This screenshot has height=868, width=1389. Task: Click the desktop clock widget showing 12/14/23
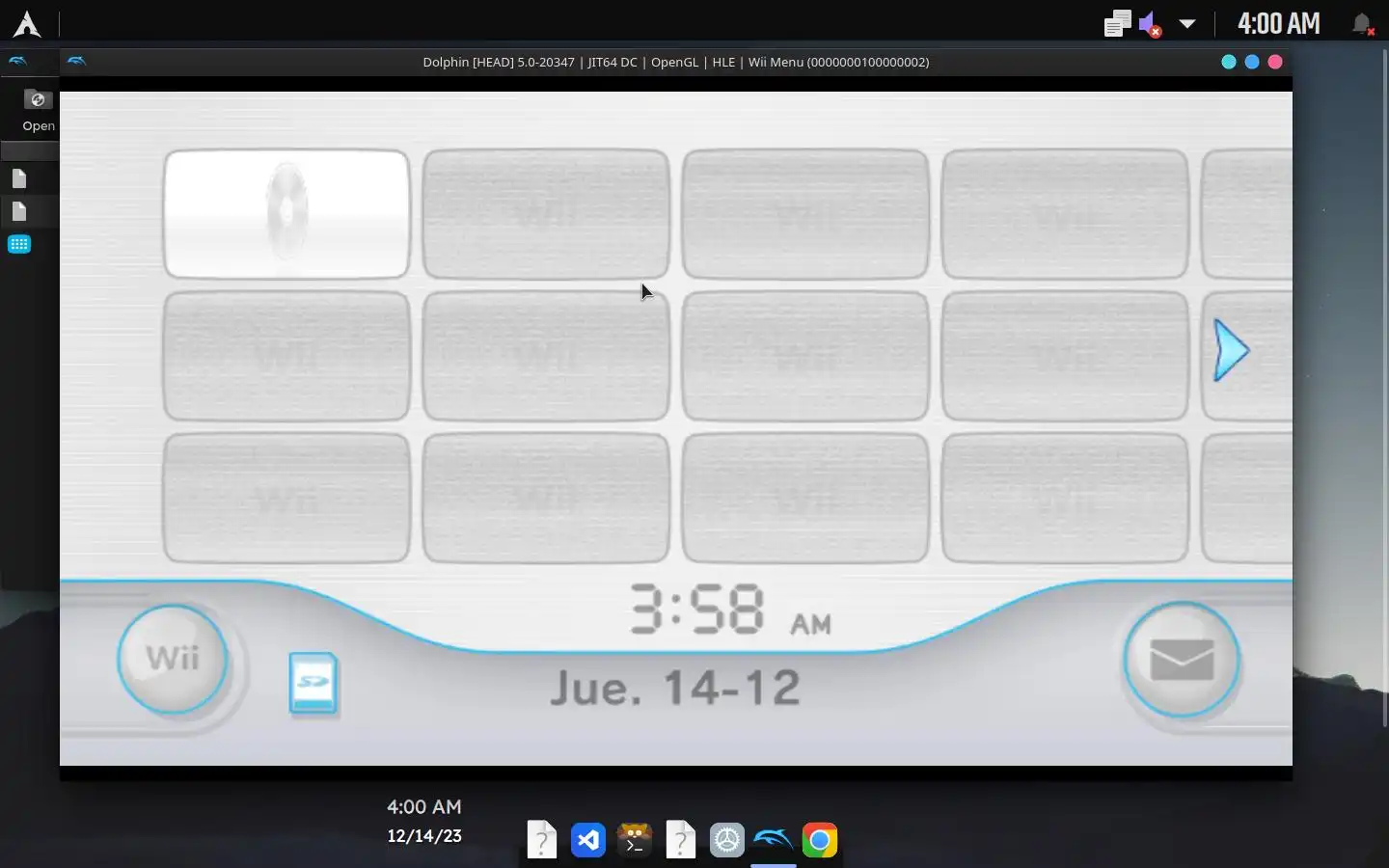tap(424, 821)
